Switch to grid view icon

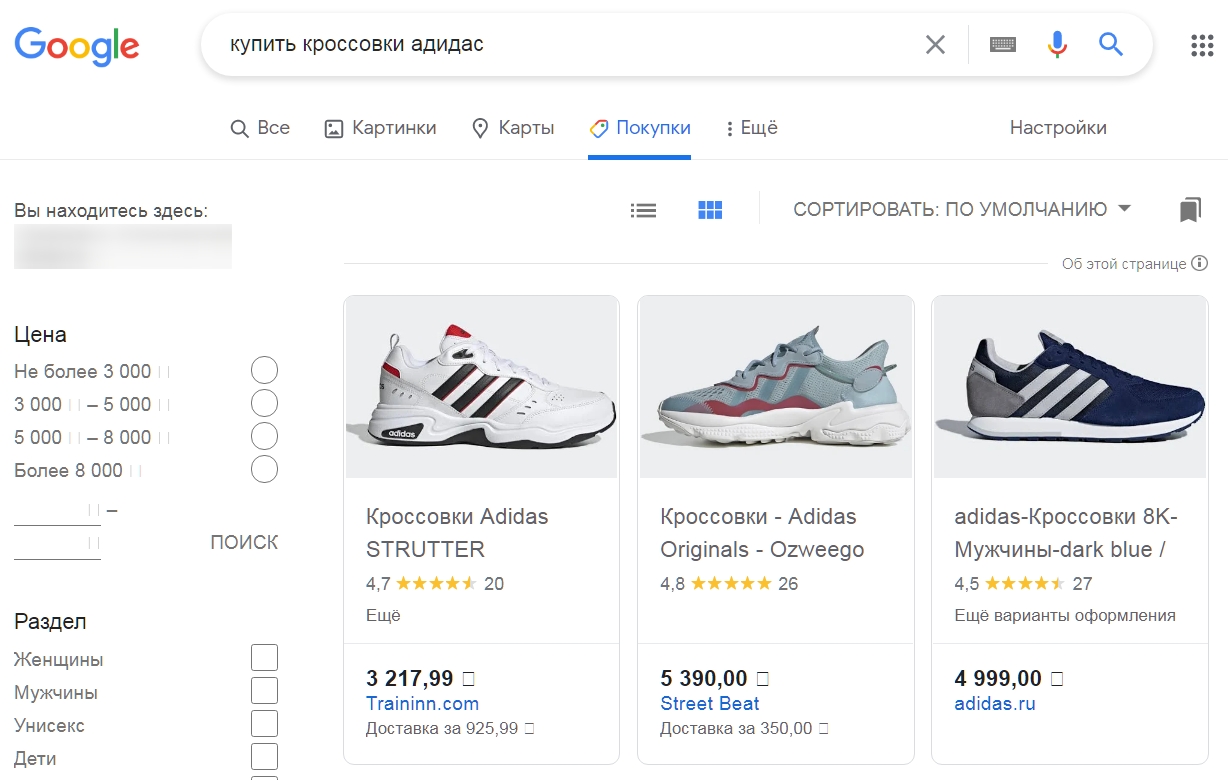click(x=710, y=210)
